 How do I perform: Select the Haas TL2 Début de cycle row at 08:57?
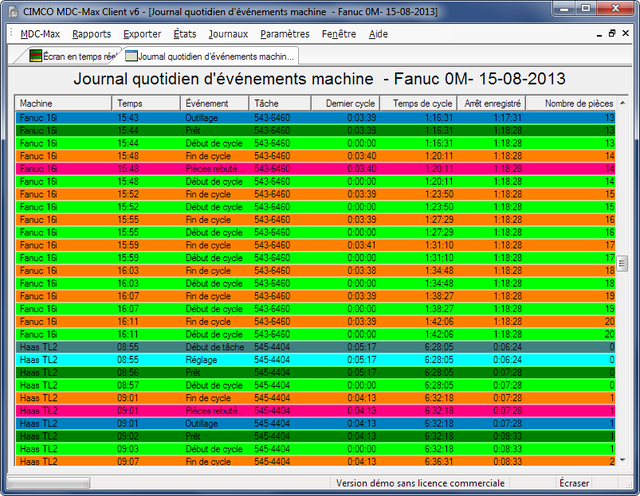click(316, 385)
